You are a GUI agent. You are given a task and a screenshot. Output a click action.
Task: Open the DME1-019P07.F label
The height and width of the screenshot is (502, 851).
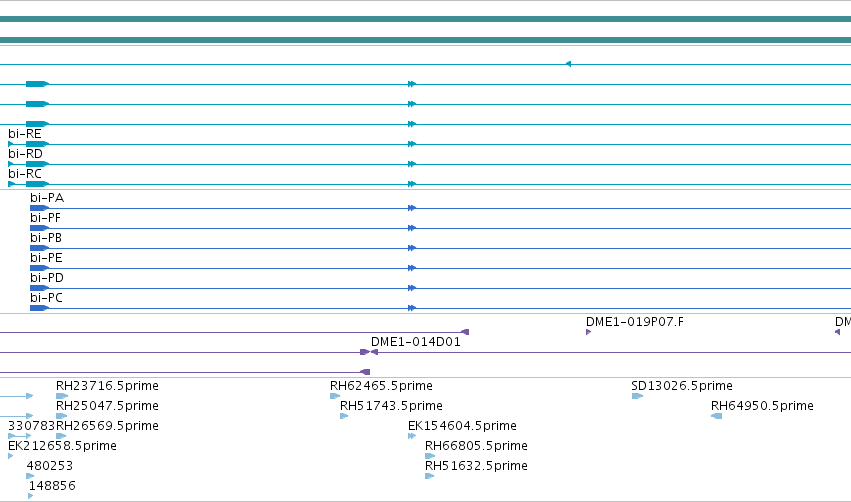pos(634,322)
